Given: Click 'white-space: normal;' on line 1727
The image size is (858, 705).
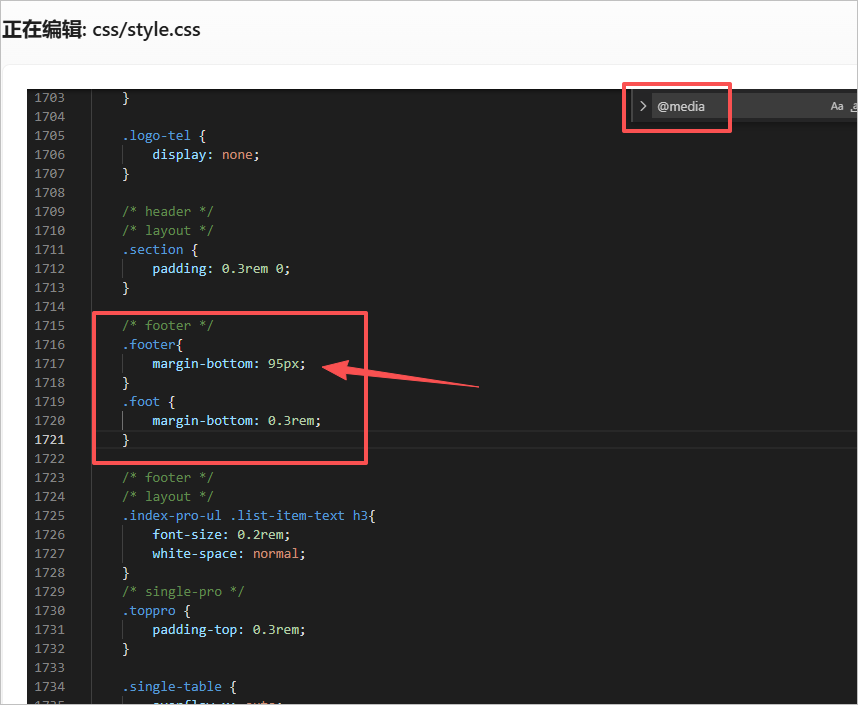Looking at the screenshot, I should point(229,553).
